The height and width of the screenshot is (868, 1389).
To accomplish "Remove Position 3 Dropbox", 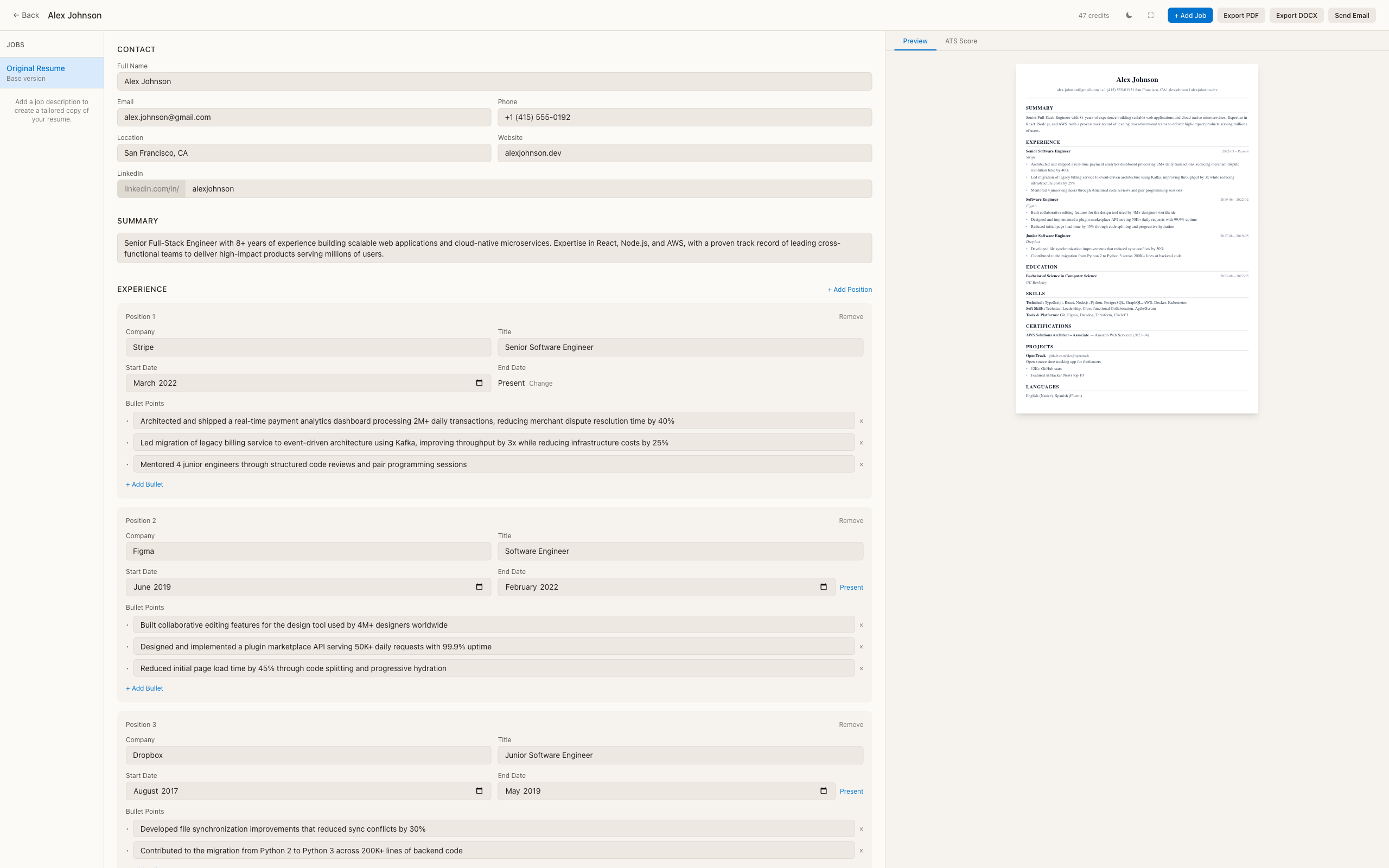I will coord(851,724).
